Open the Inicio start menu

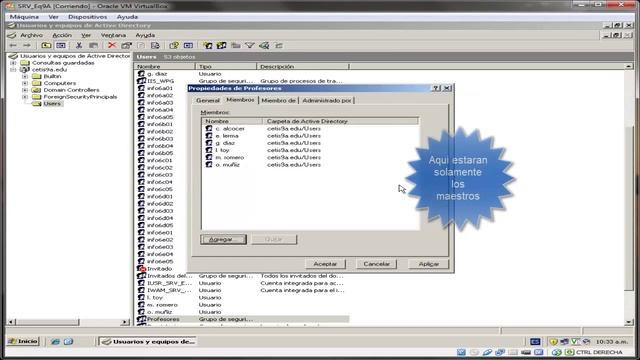pos(23,341)
